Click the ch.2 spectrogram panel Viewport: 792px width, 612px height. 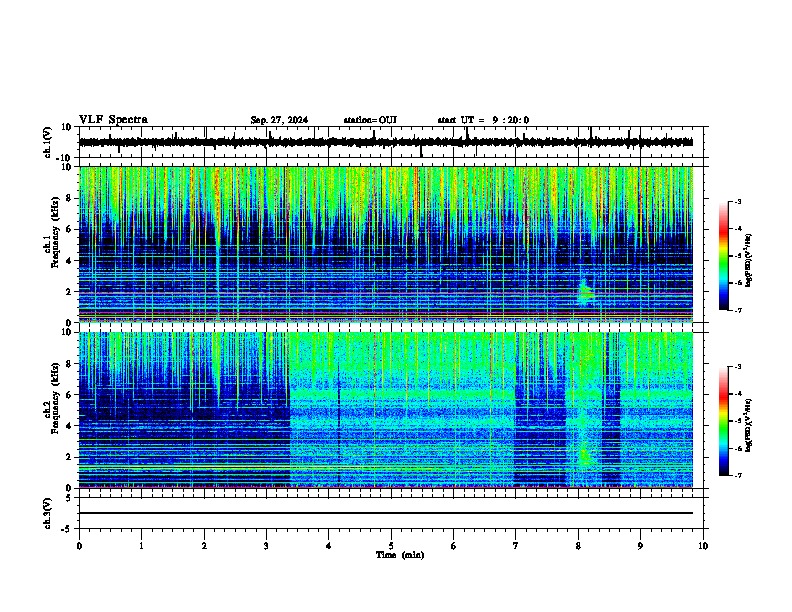[386, 410]
